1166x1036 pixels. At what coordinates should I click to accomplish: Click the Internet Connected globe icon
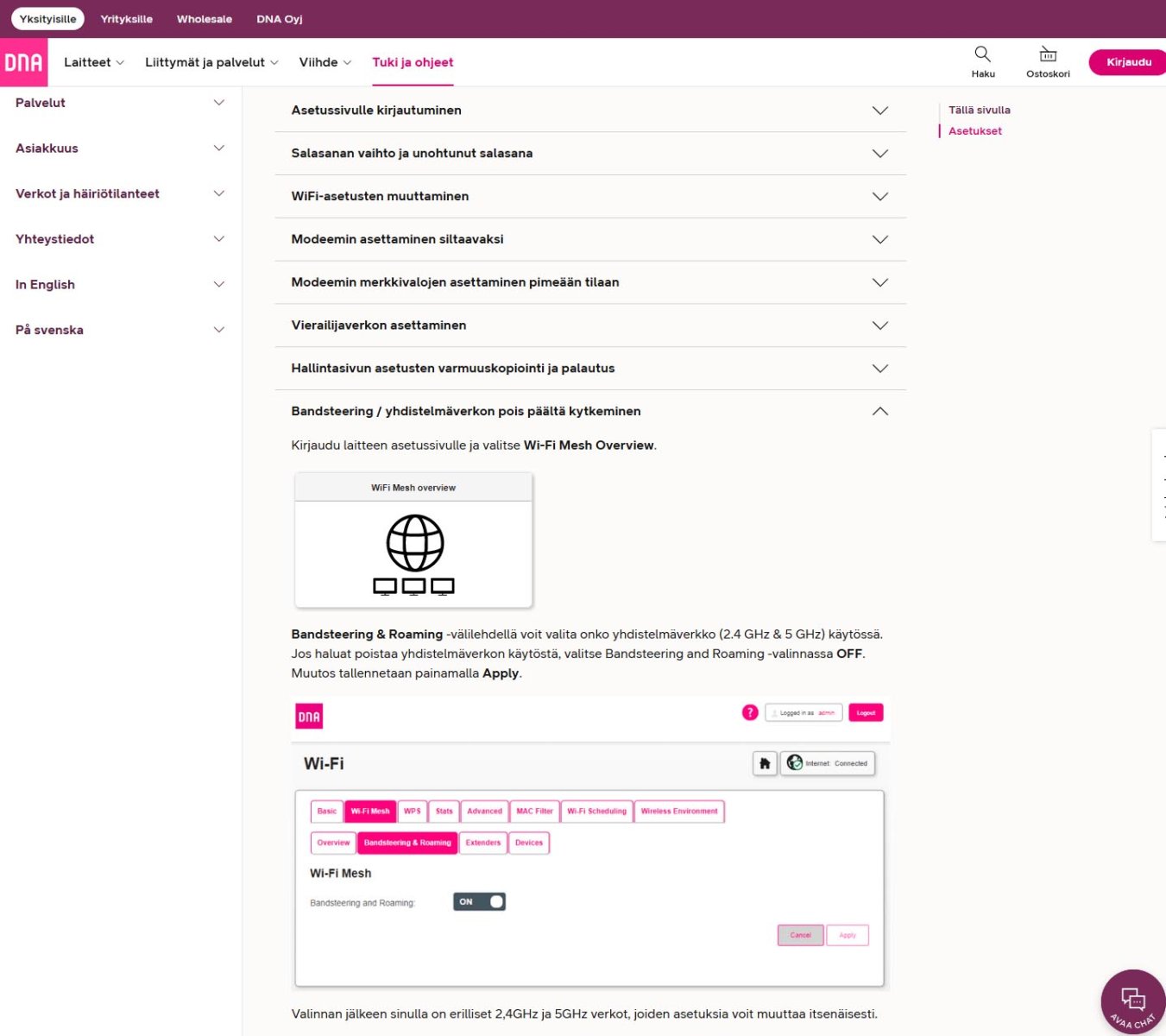(x=795, y=763)
